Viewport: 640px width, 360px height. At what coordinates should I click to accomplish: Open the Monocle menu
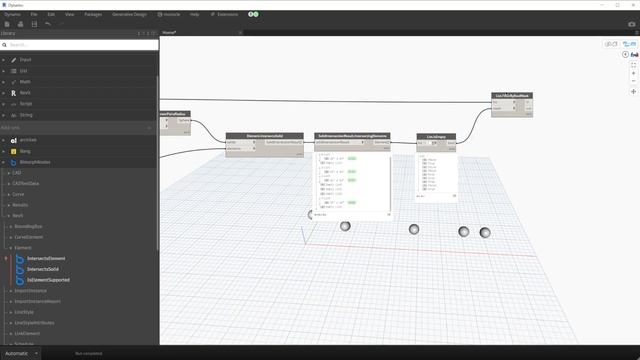tap(169, 14)
